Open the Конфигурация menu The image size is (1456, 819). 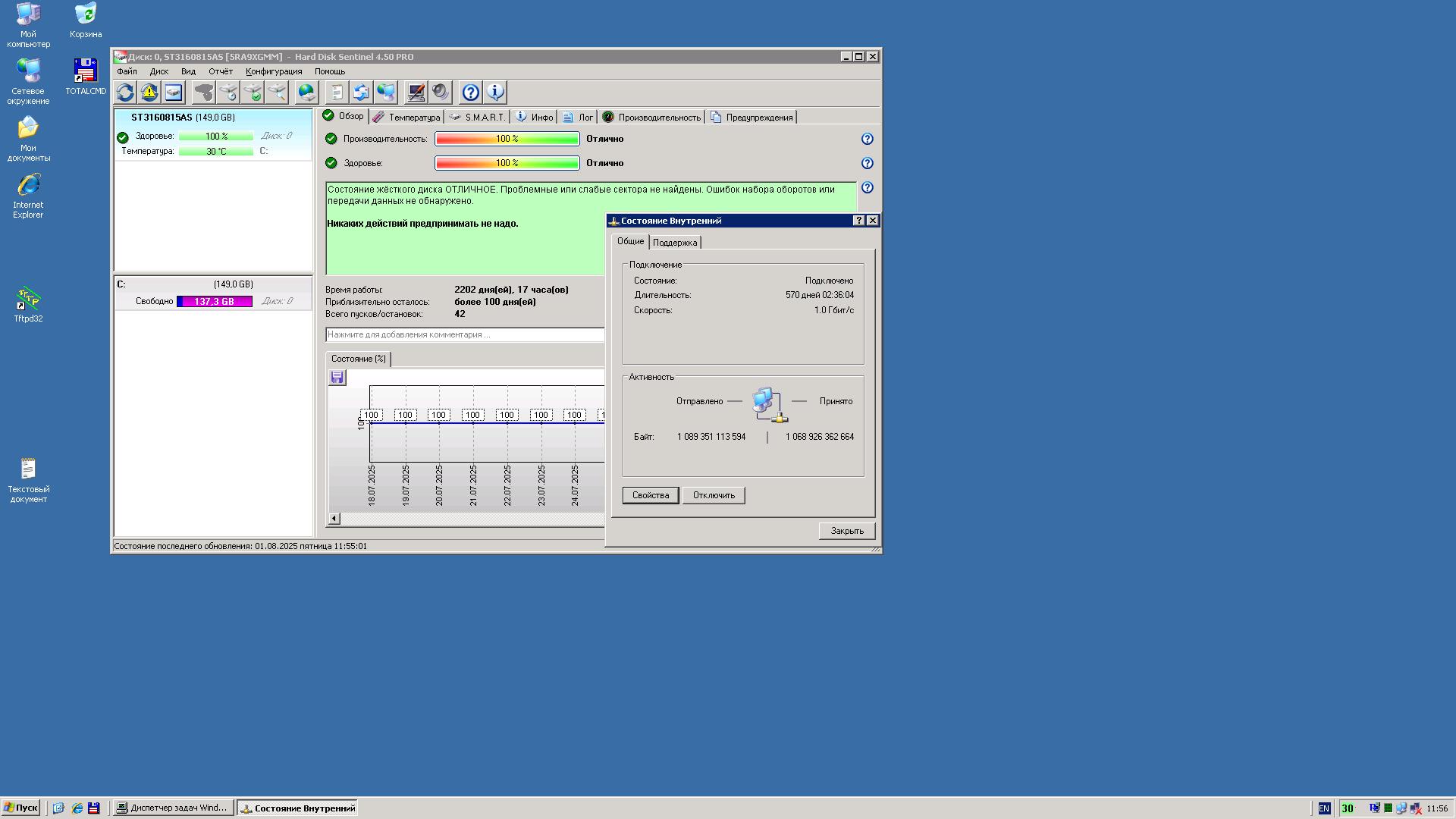tap(274, 71)
